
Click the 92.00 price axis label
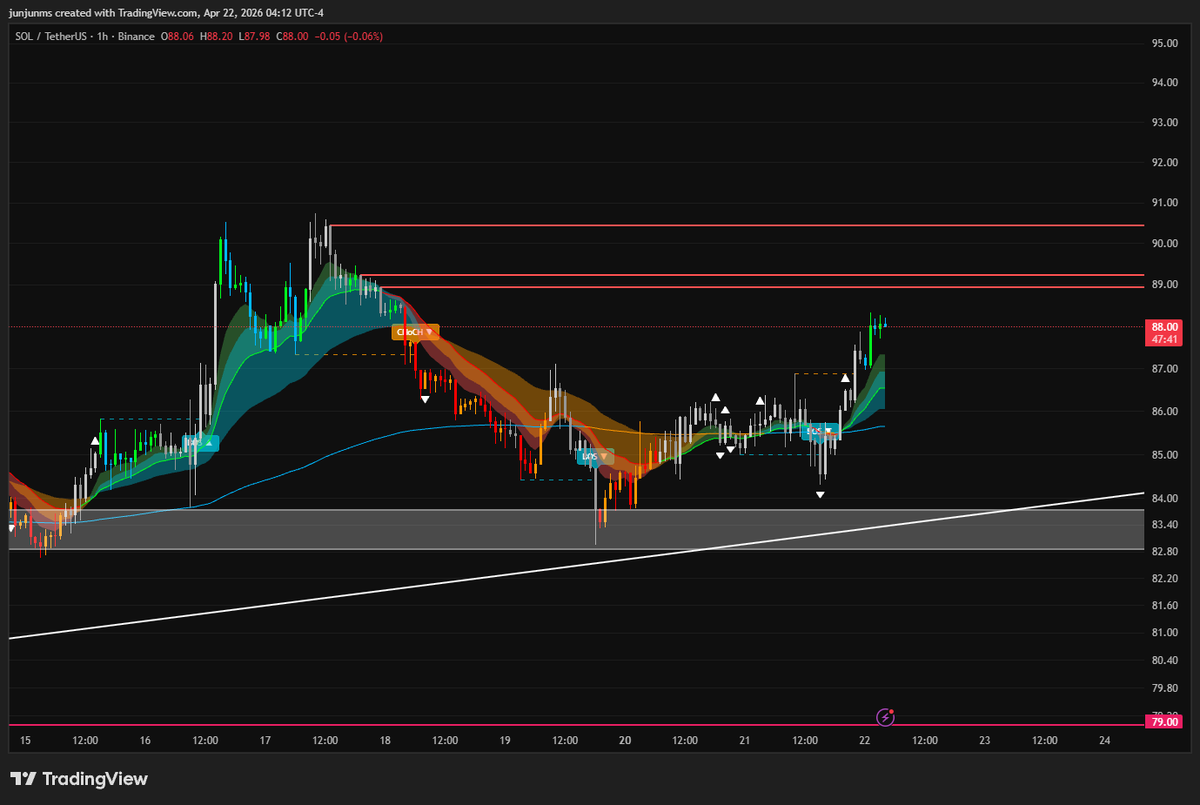click(1164, 162)
